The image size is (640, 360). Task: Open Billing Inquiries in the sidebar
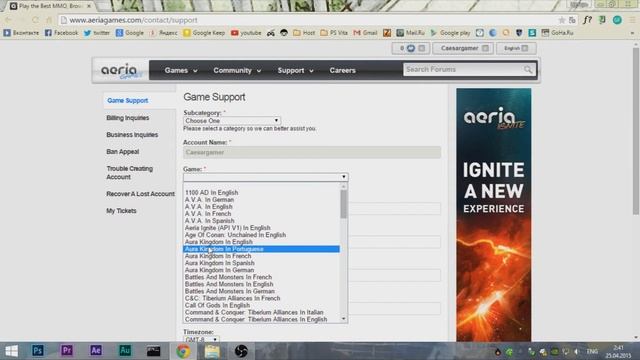click(x=128, y=118)
